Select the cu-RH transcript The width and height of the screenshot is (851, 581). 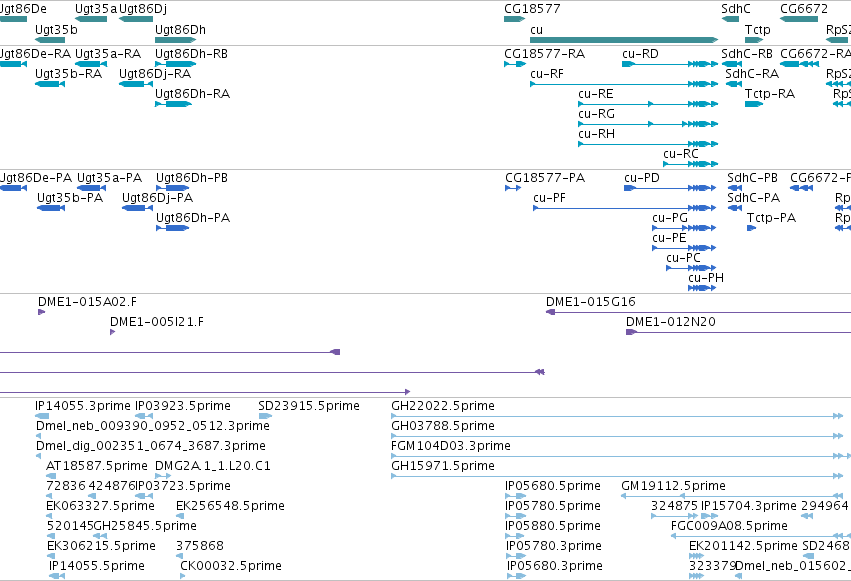[648, 144]
